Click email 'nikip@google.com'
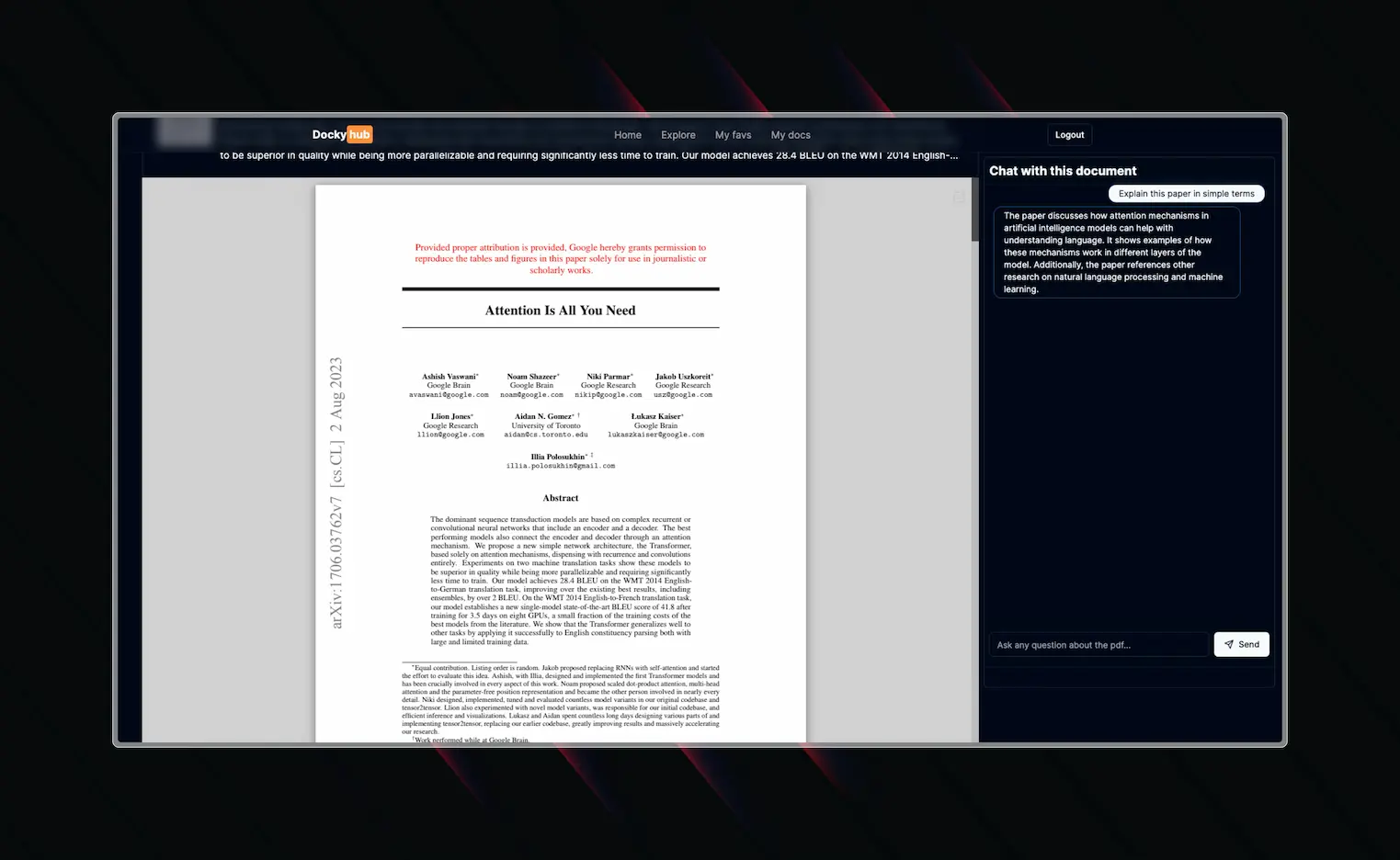 click(609, 395)
